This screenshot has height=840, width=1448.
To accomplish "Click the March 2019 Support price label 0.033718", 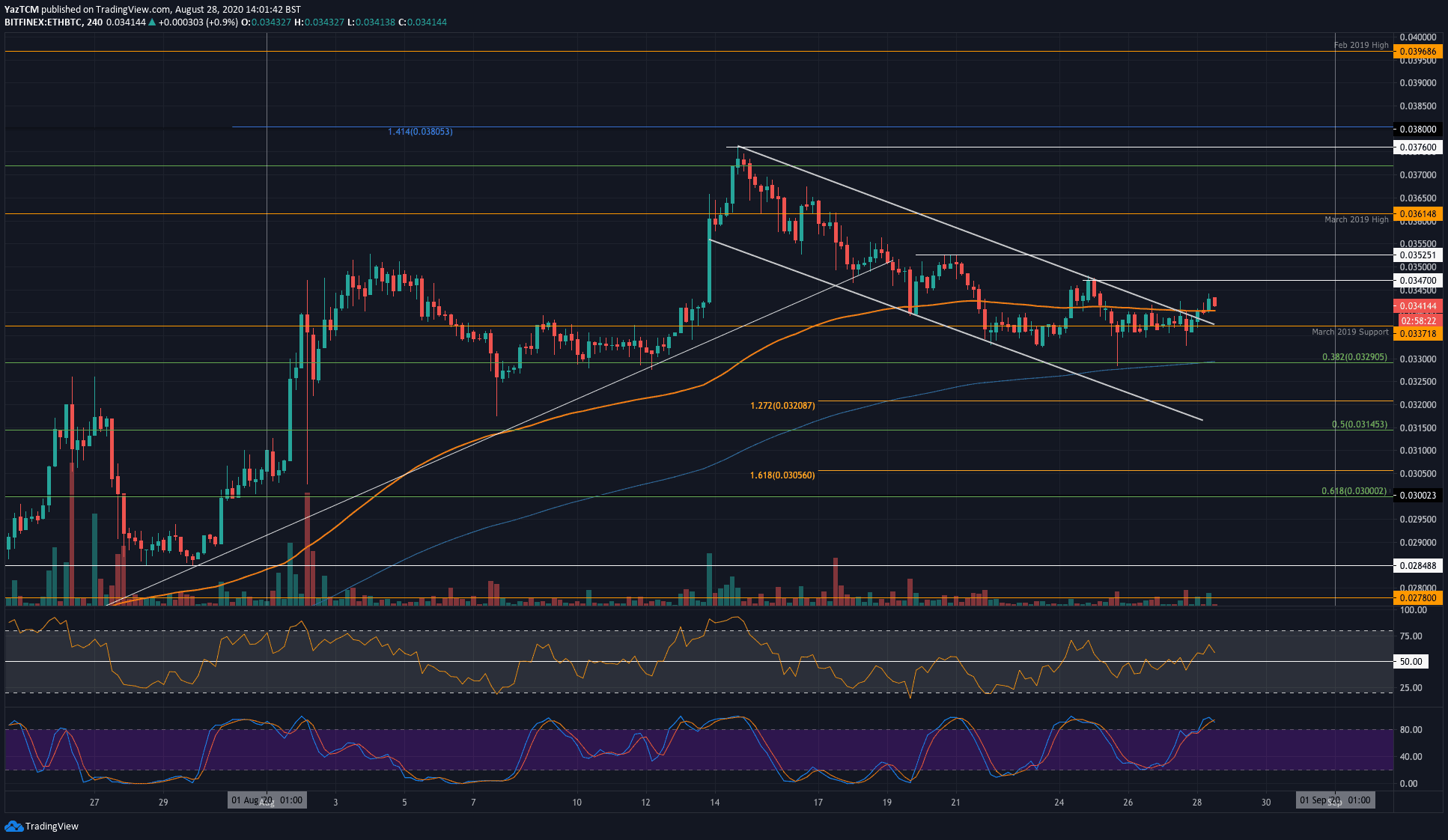I will pos(1419,333).
